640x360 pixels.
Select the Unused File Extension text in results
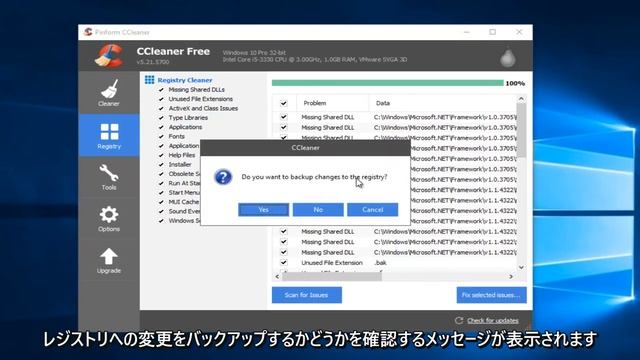[332, 263]
